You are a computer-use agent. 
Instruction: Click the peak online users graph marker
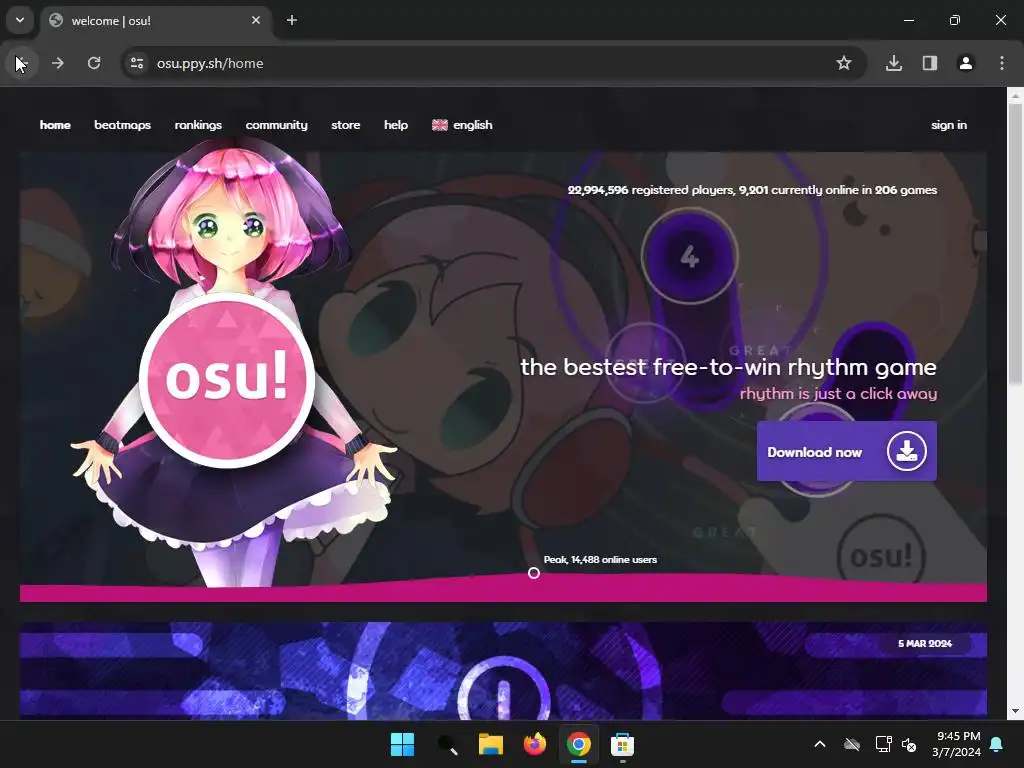click(534, 573)
